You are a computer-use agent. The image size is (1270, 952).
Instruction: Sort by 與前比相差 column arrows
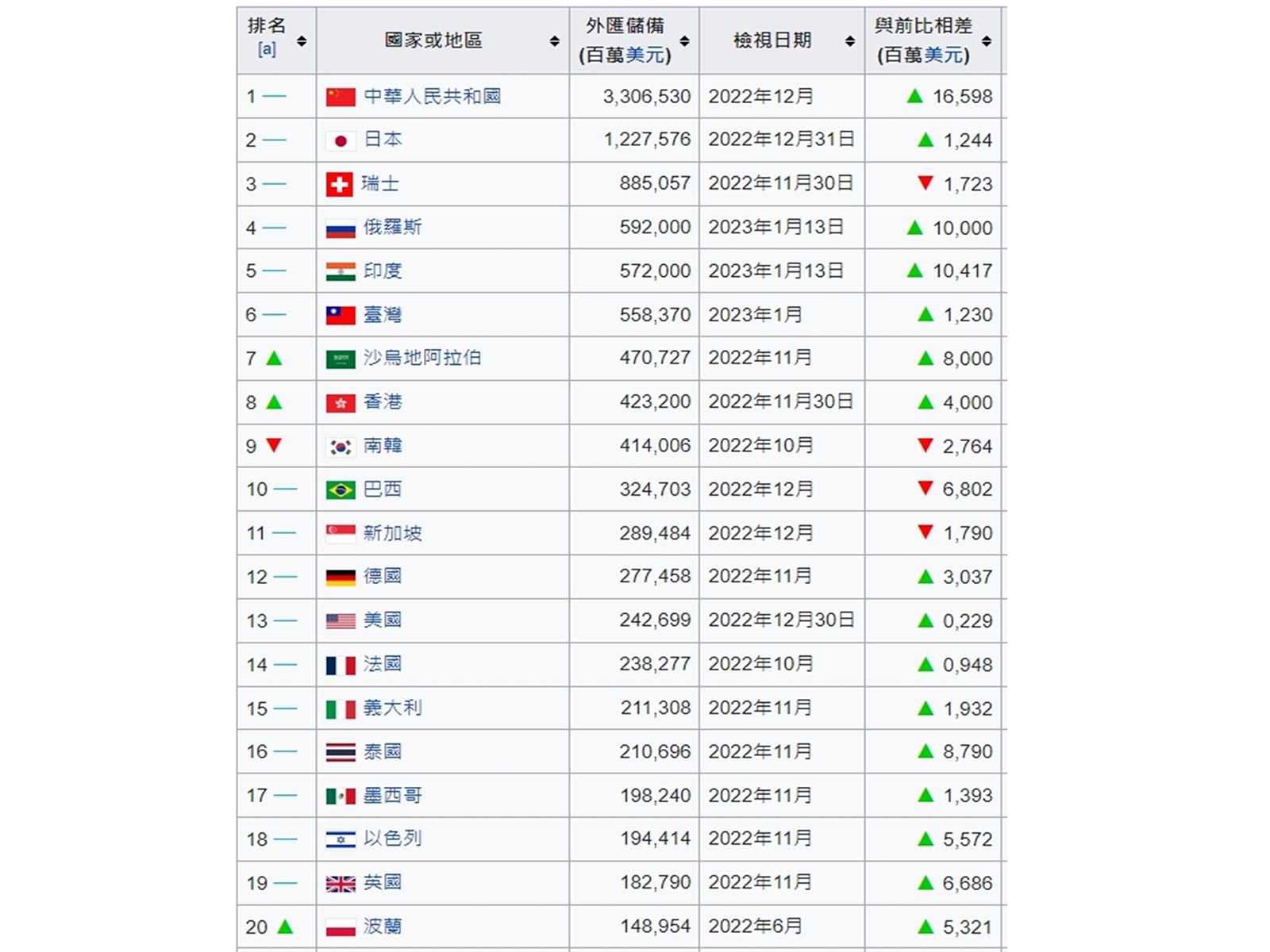[987, 41]
